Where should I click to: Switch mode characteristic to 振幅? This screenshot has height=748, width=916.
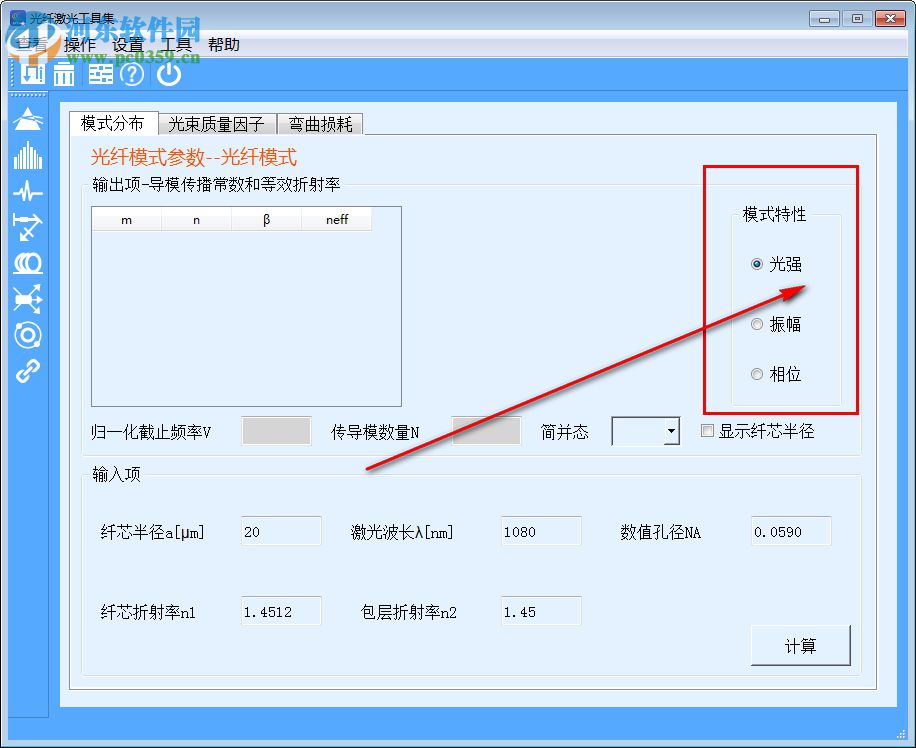pyautogui.click(x=757, y=324)
